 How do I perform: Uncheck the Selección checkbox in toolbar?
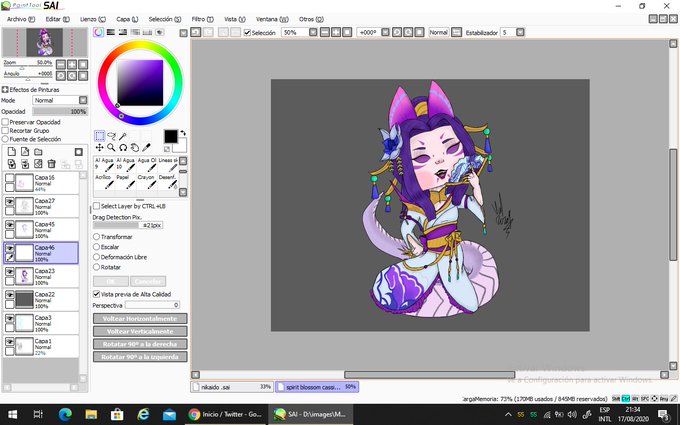[x=247, y=33]
